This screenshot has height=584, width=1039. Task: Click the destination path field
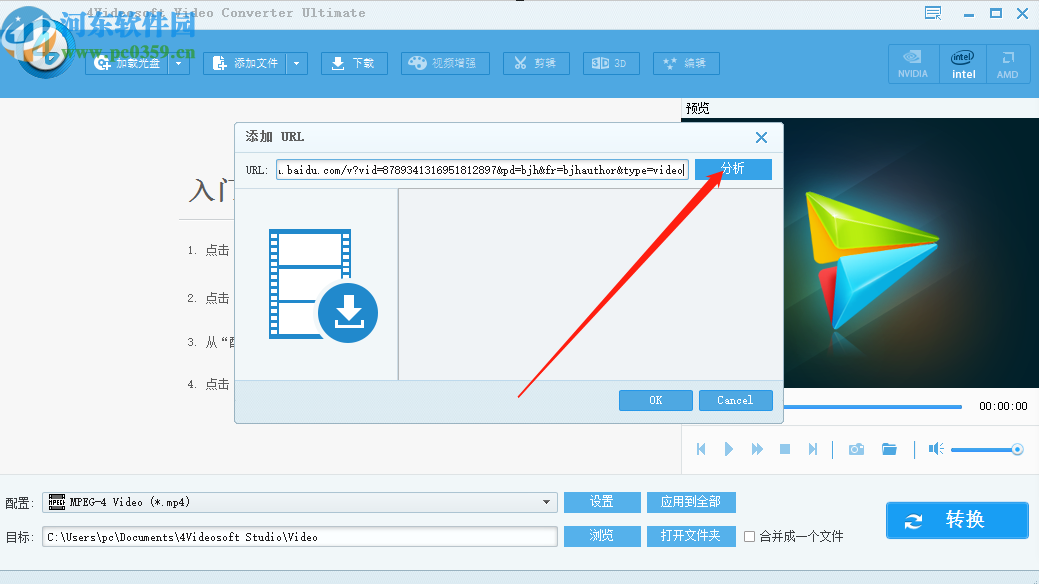tap(300, 537)
